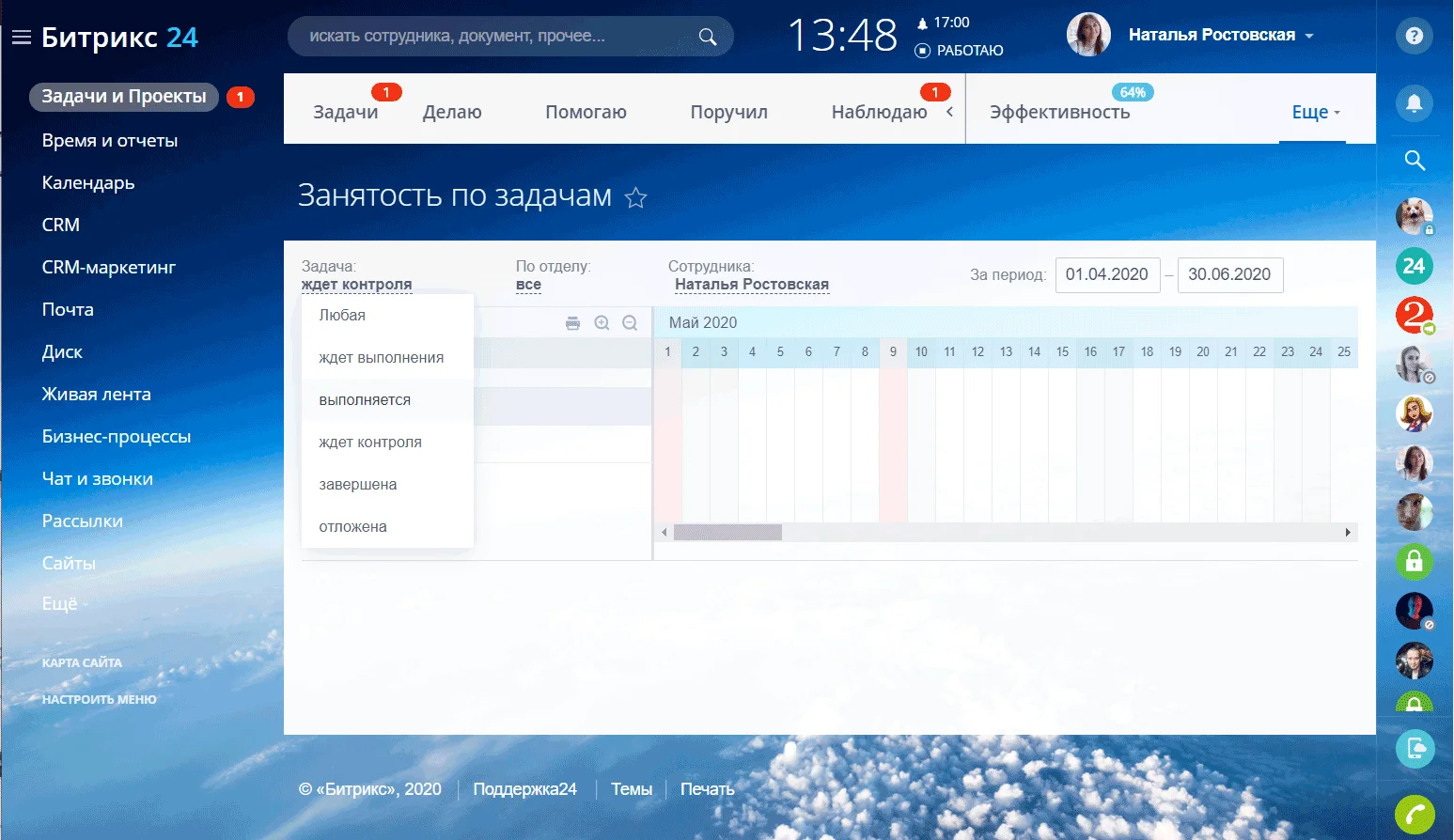Viewport: 1454px width, 840px height.
Task: Click the 'все' department filter link
Action: [x=528, y=285]
